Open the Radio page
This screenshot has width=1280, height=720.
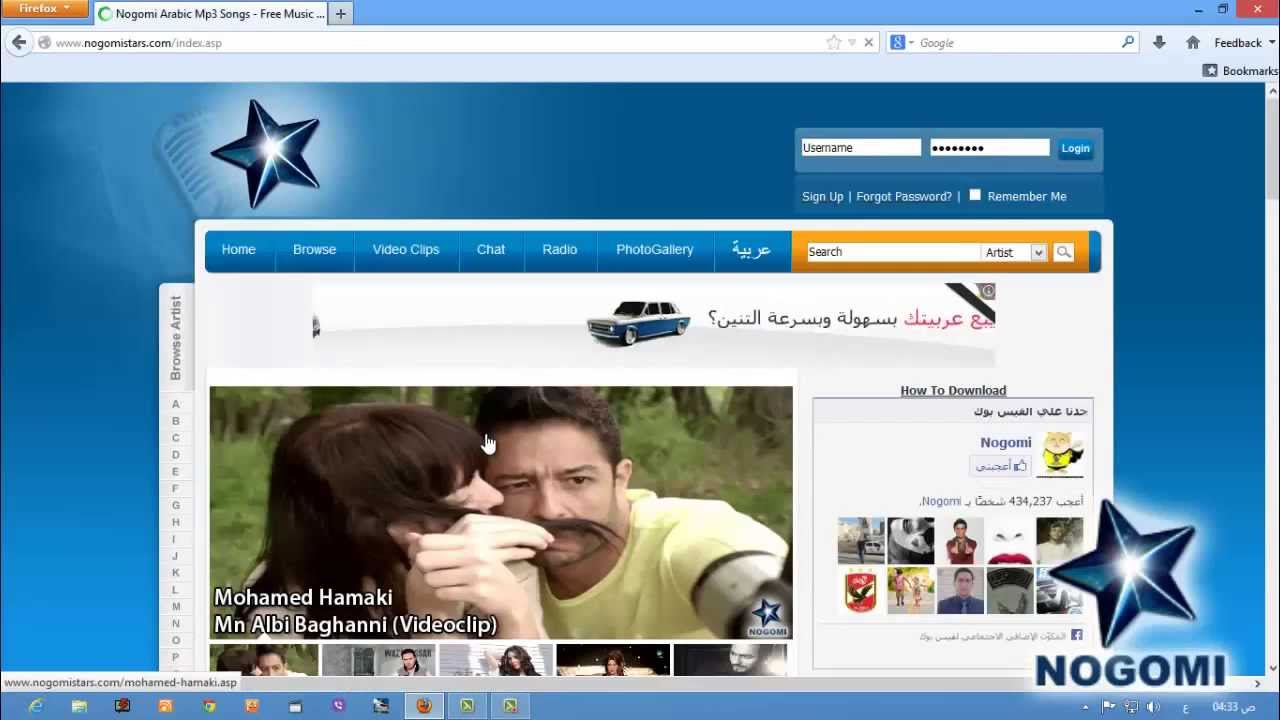point(560,249)
